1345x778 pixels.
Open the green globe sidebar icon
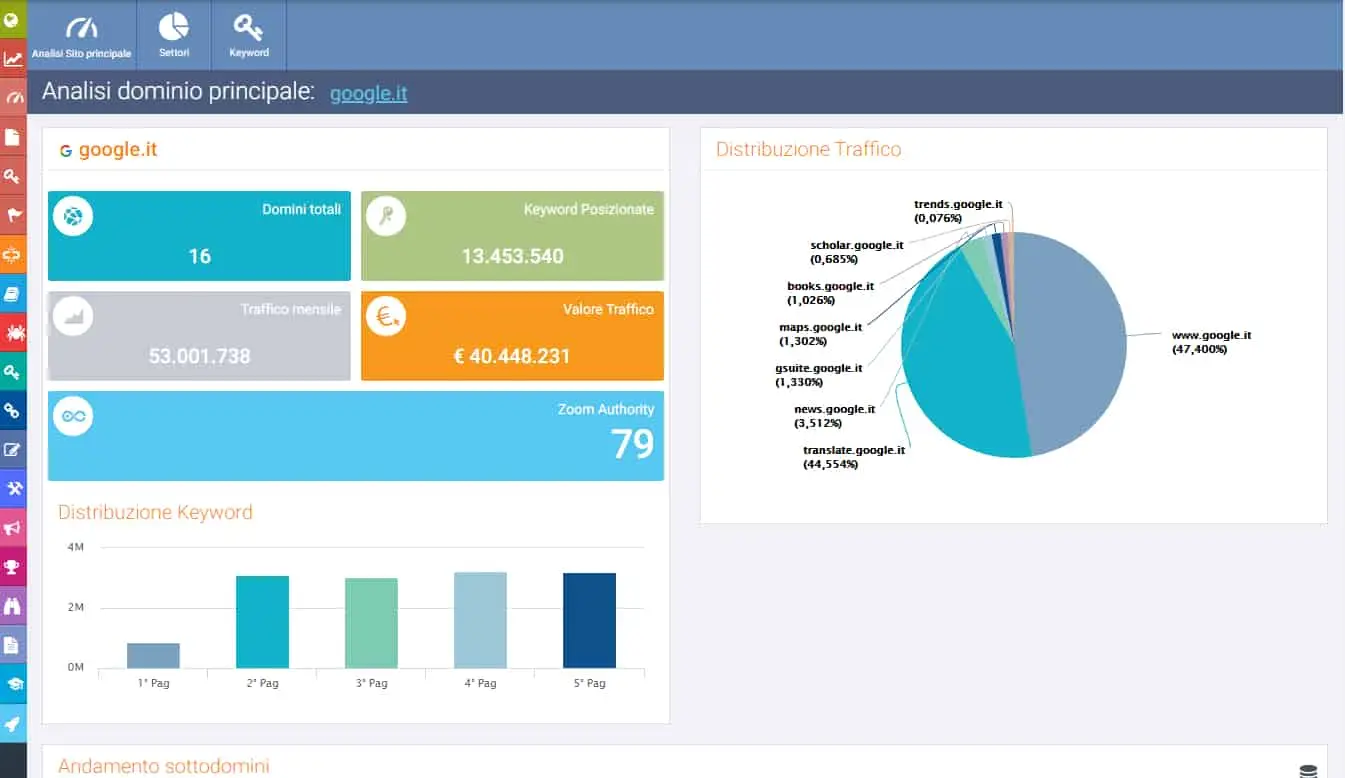click(13, 19)
